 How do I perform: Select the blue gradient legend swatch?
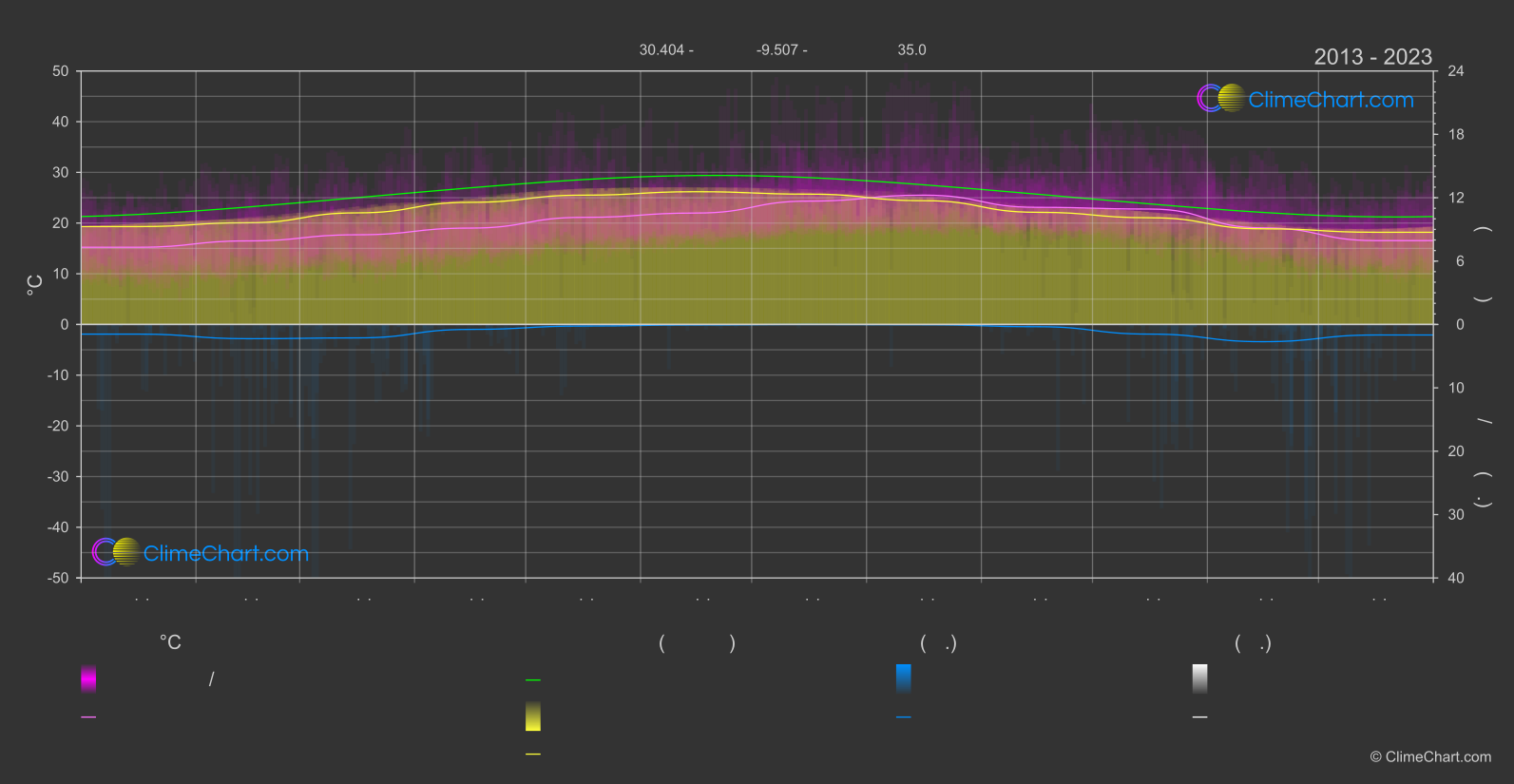(904, 679)
